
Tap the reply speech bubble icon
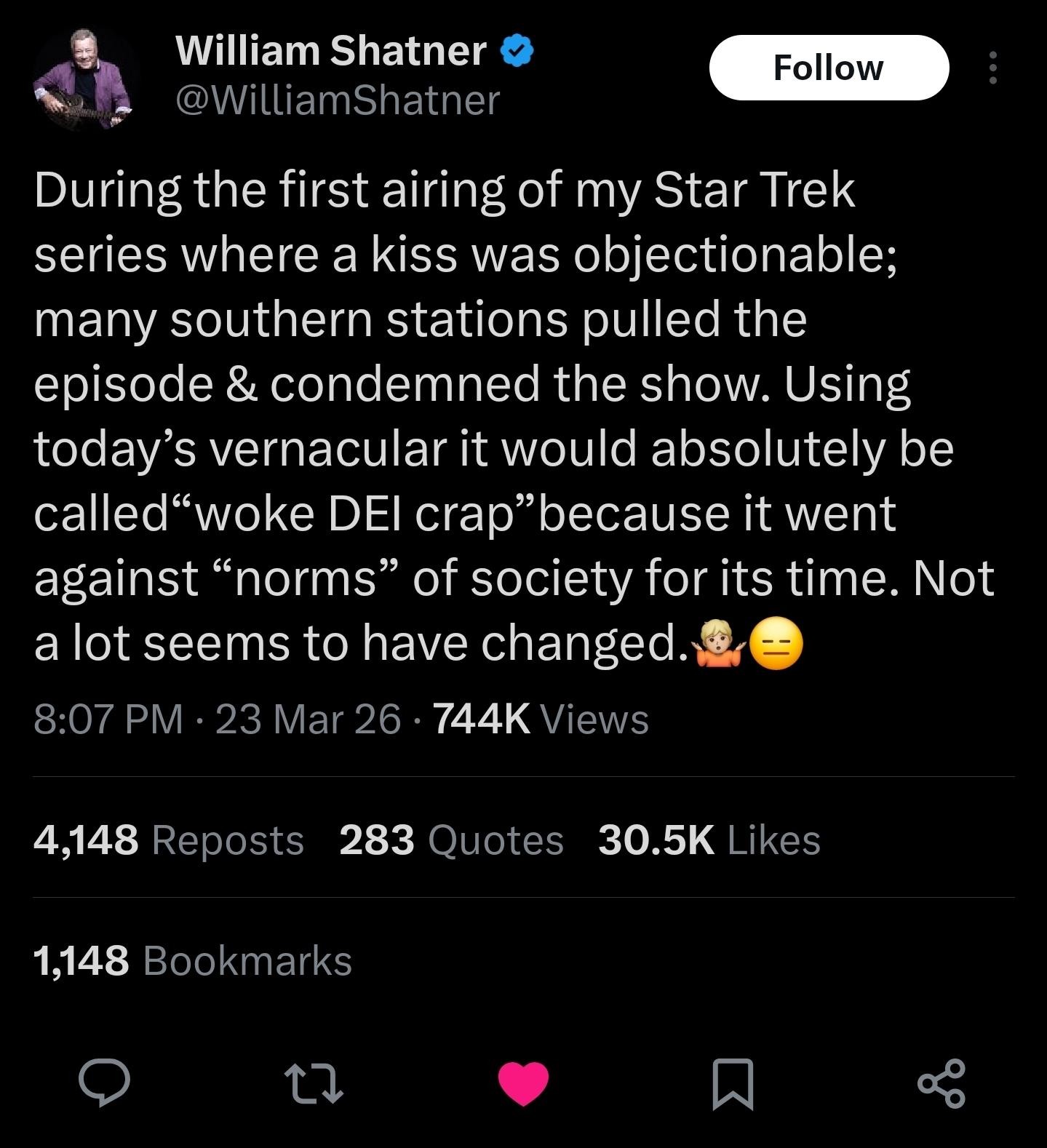click(105, 1083)
